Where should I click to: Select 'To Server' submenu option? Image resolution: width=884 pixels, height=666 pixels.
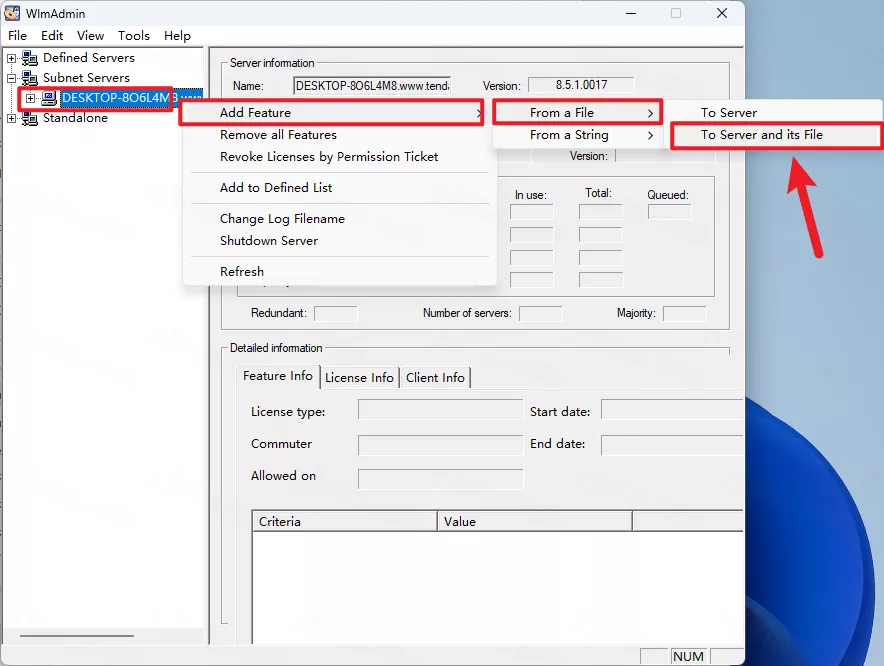pos(728,113)
